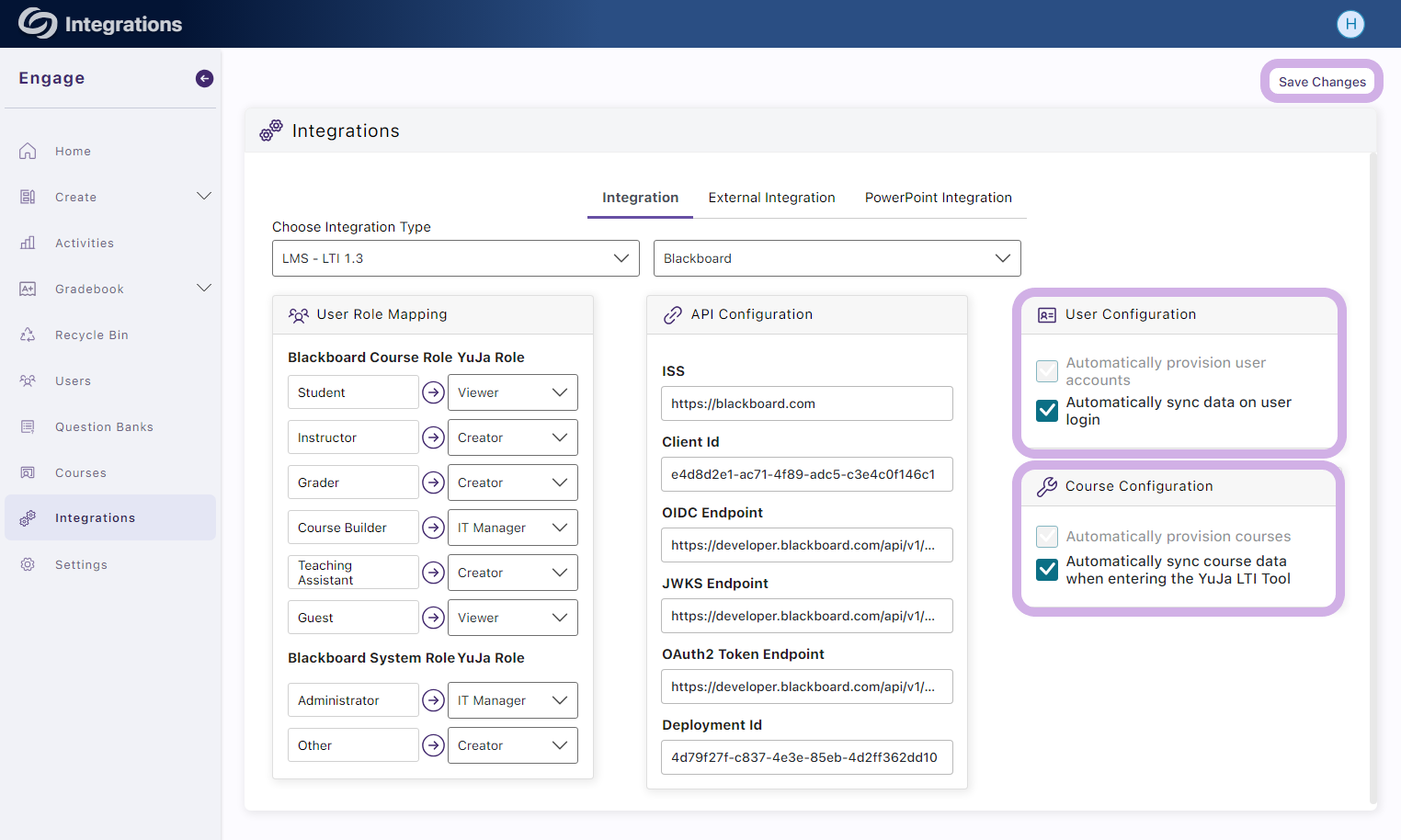Disable automatically sync data on user login
This screenshot has height=840, width=1401.
1047,411
